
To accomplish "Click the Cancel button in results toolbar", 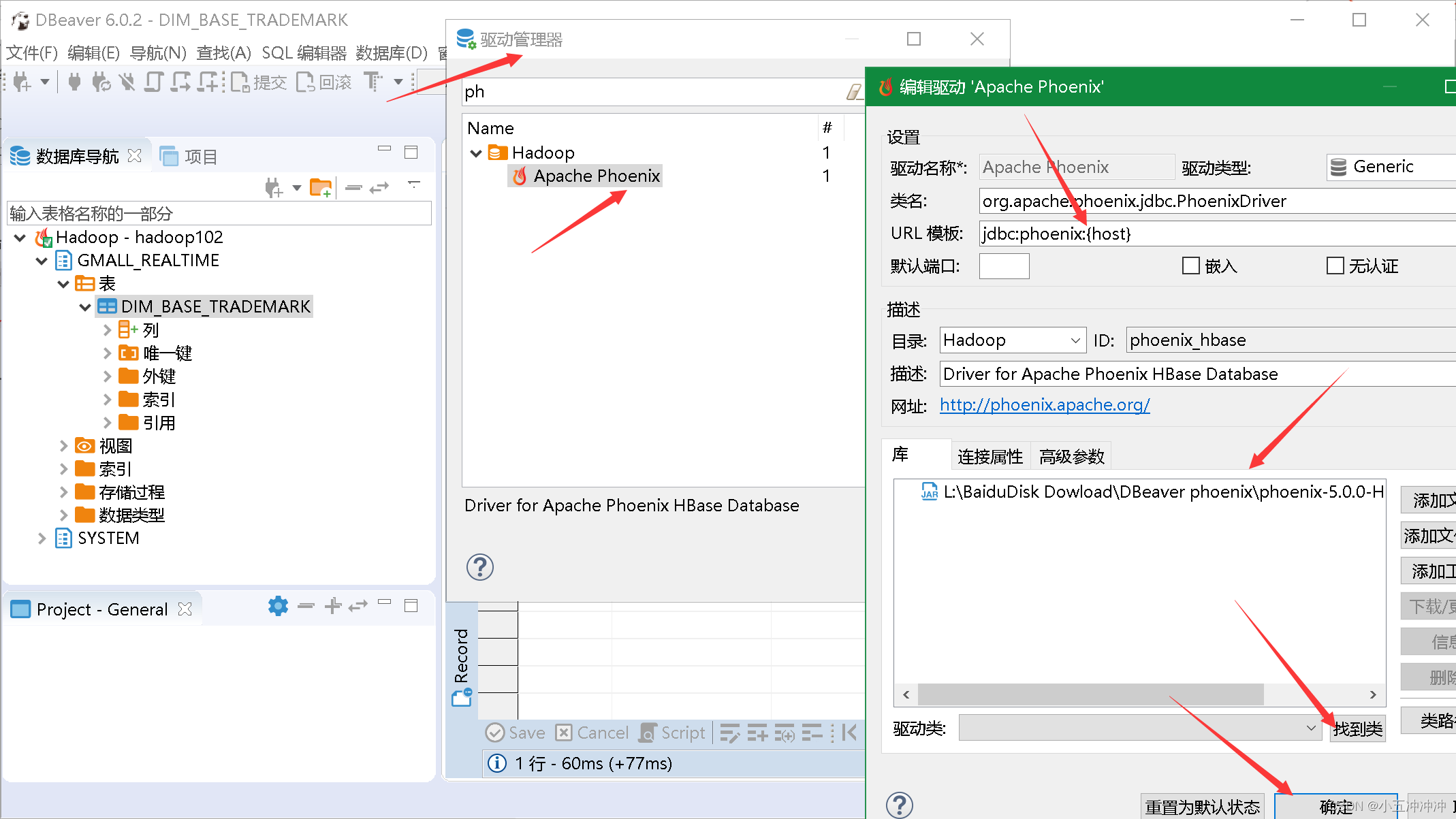I will (592, 733).
